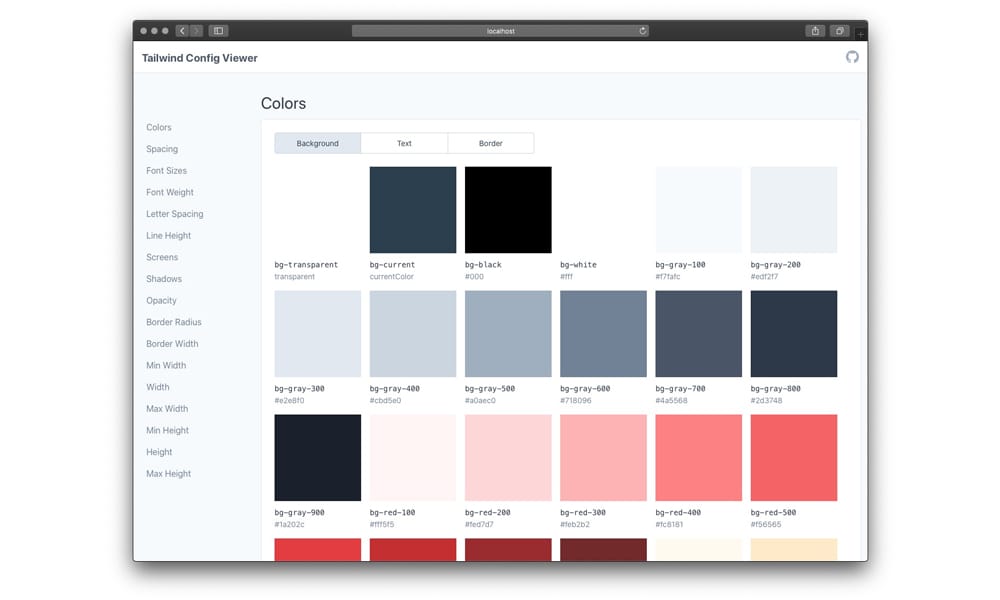This screenshot has width=1000, height=600.
Task: Toggle the Safari sidebar icon
Action: [219, 31]
